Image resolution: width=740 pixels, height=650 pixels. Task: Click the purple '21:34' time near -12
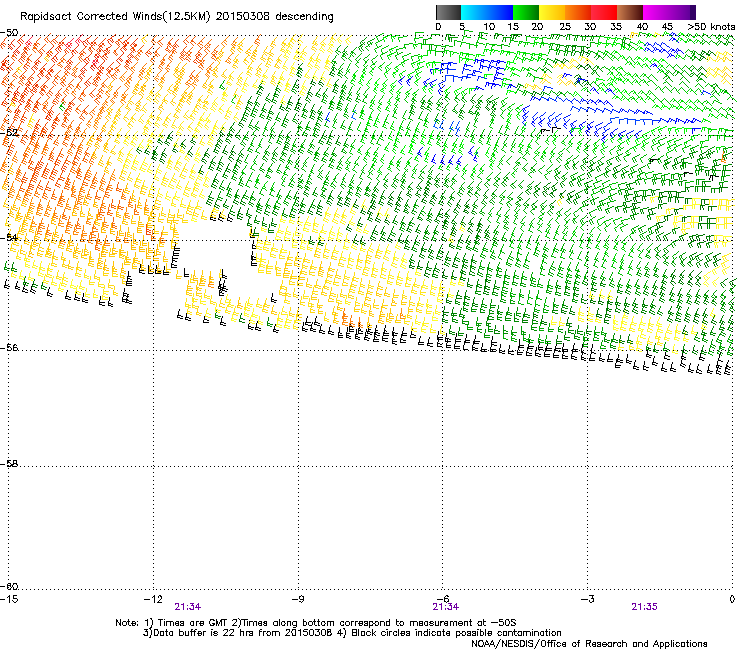click(188, 607)
